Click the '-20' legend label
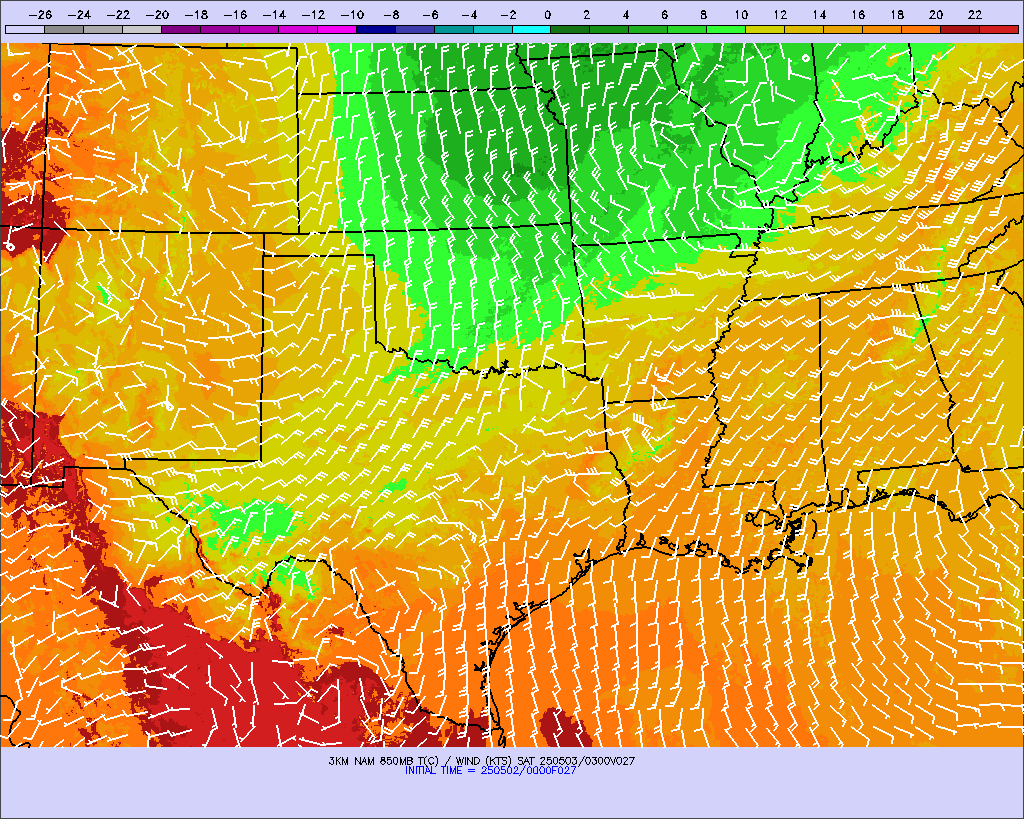Viewport: 1024px width, 819px height. click(157, 14)
